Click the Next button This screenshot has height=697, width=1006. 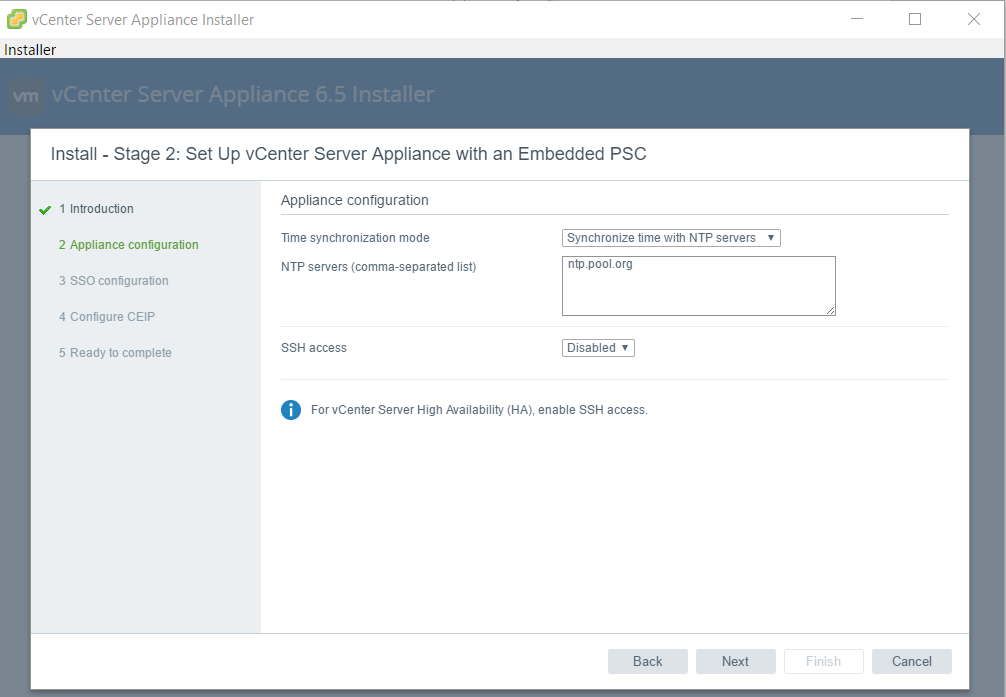[x=735, y=661]
